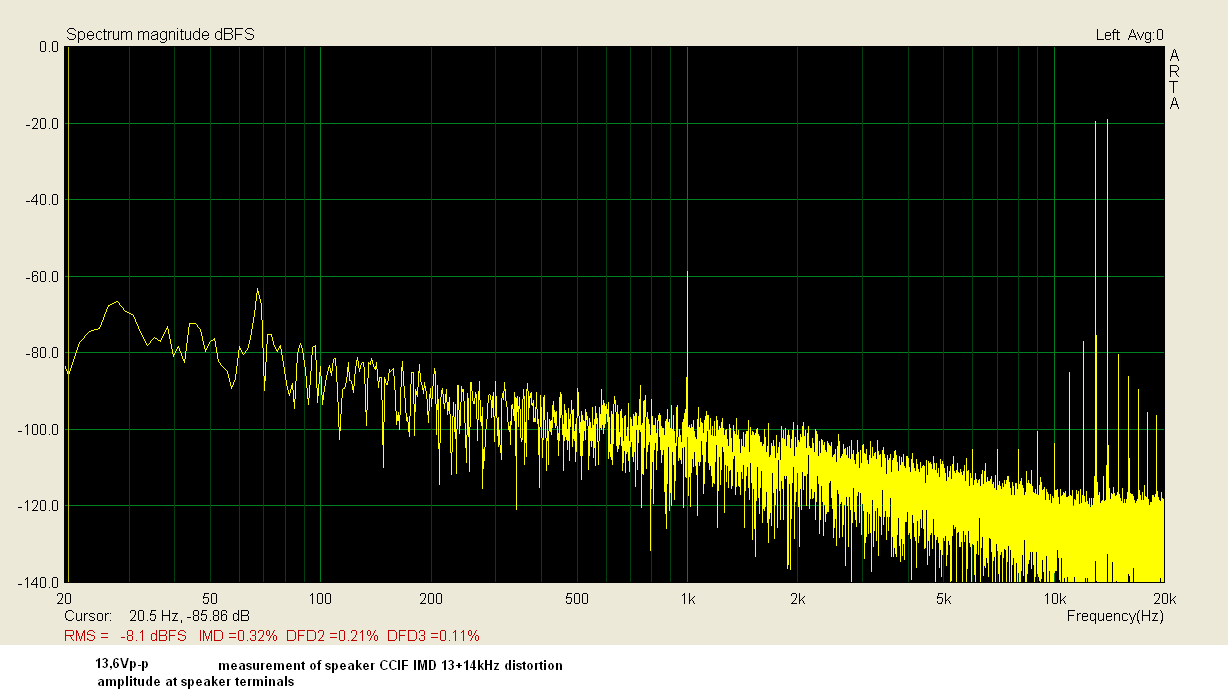Click the 'amplitude at speaker terminals' caption

coord(196,682)
